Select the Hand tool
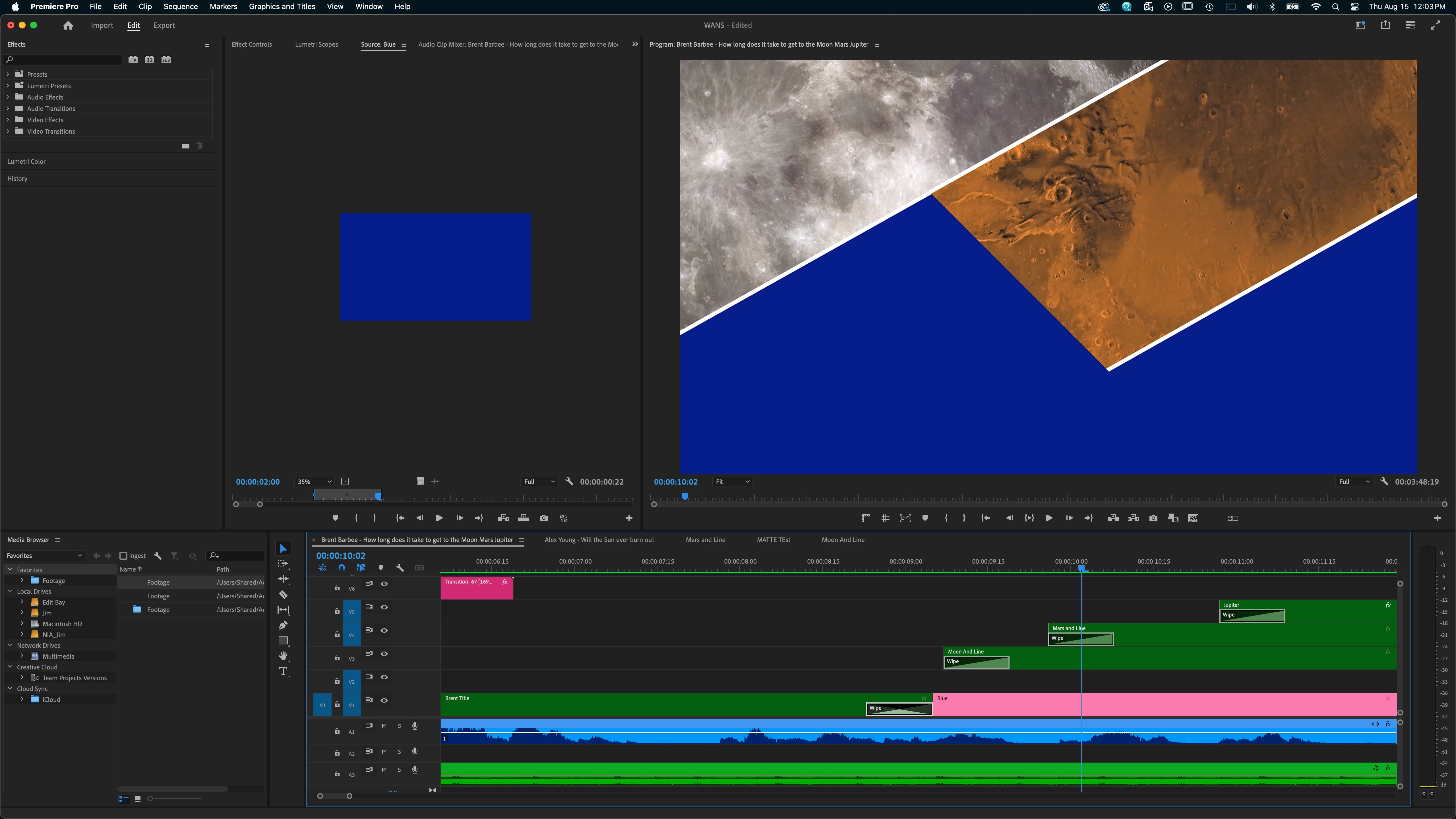The image size is (1456, 819). coord(283,656)
